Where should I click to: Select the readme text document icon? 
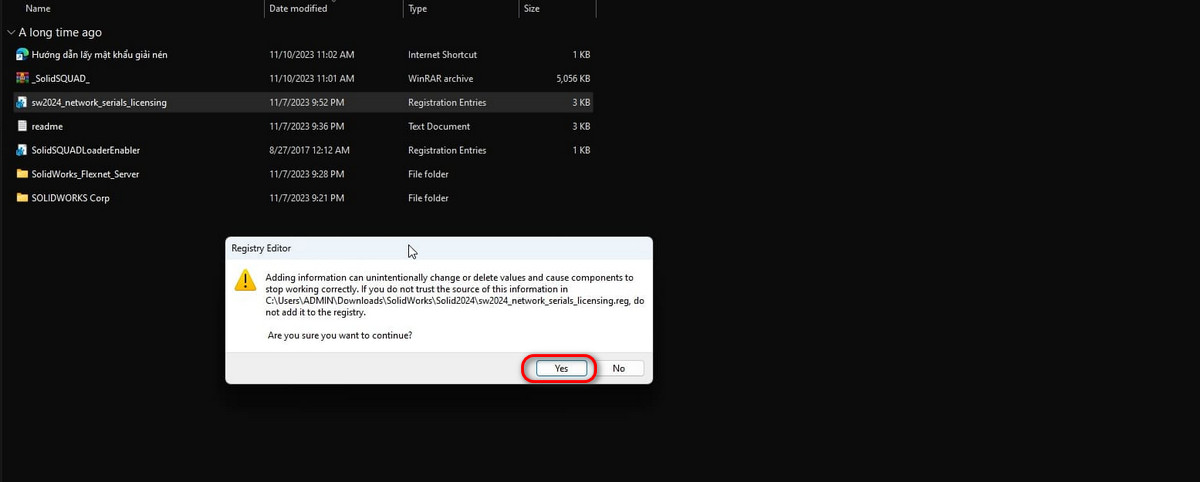tap(22, 126)
